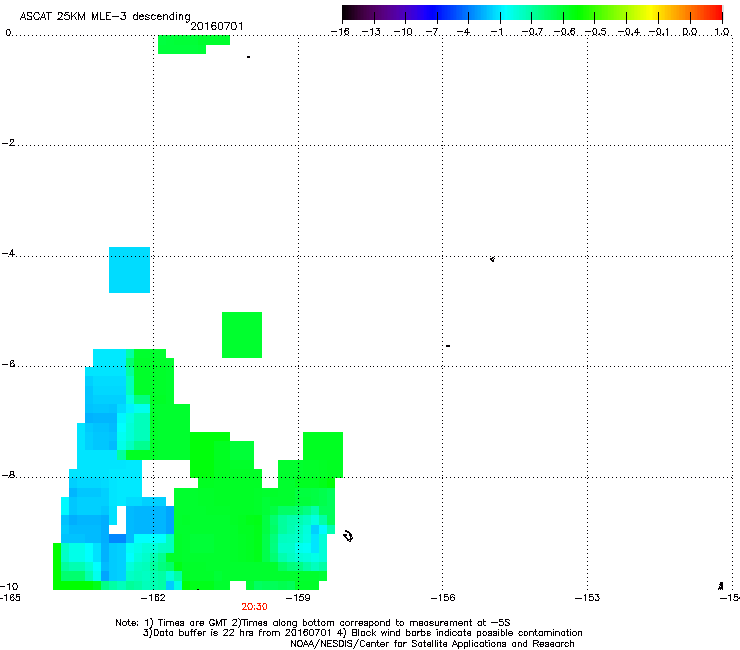Click the -153 longitude axis label
The image size is (740, 650).
coord(587,598)
